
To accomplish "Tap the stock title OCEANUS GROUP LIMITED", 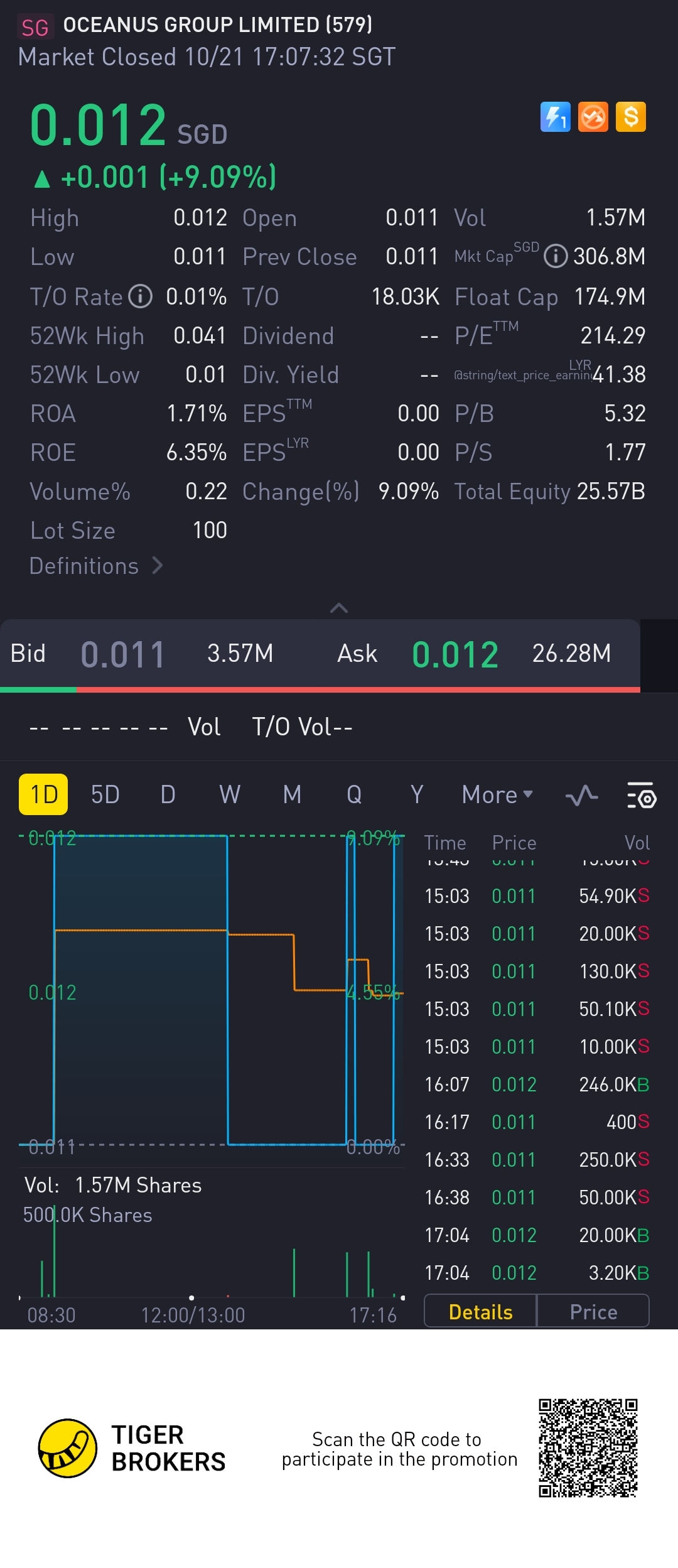I will click(218, 25).
